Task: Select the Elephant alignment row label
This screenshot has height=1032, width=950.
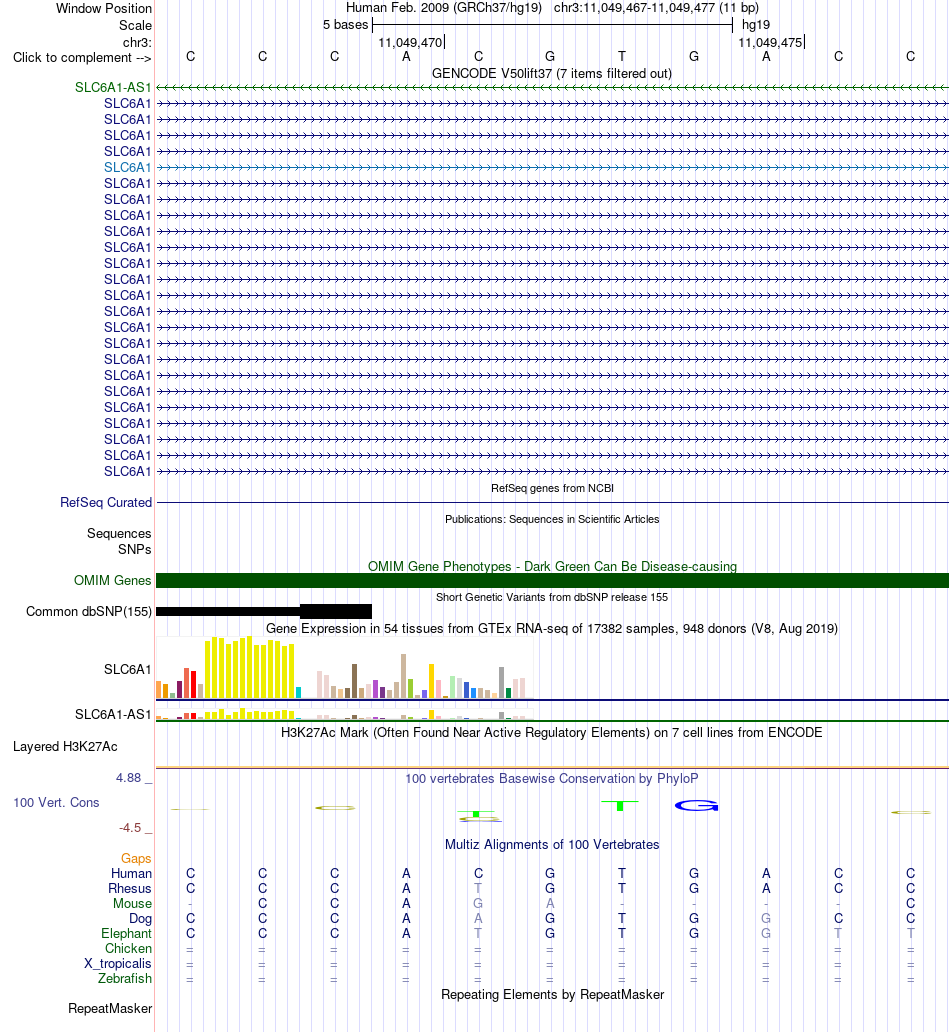Action: 126,934
